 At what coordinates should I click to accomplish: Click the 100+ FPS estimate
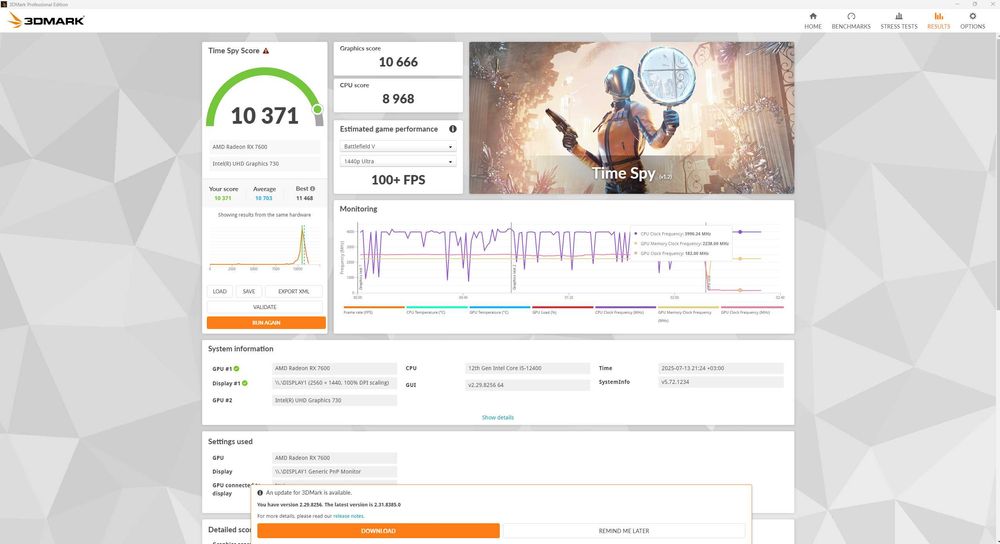[x=398, y=180]
